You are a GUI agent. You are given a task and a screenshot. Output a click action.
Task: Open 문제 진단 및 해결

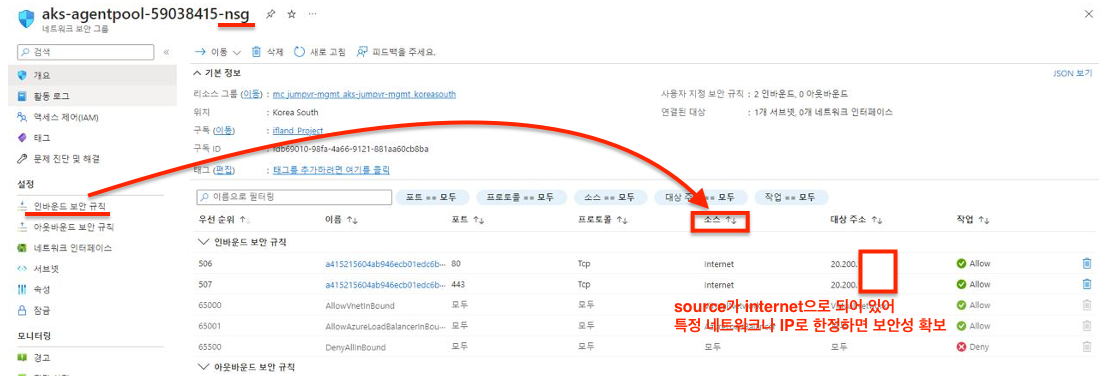(66, 158)
